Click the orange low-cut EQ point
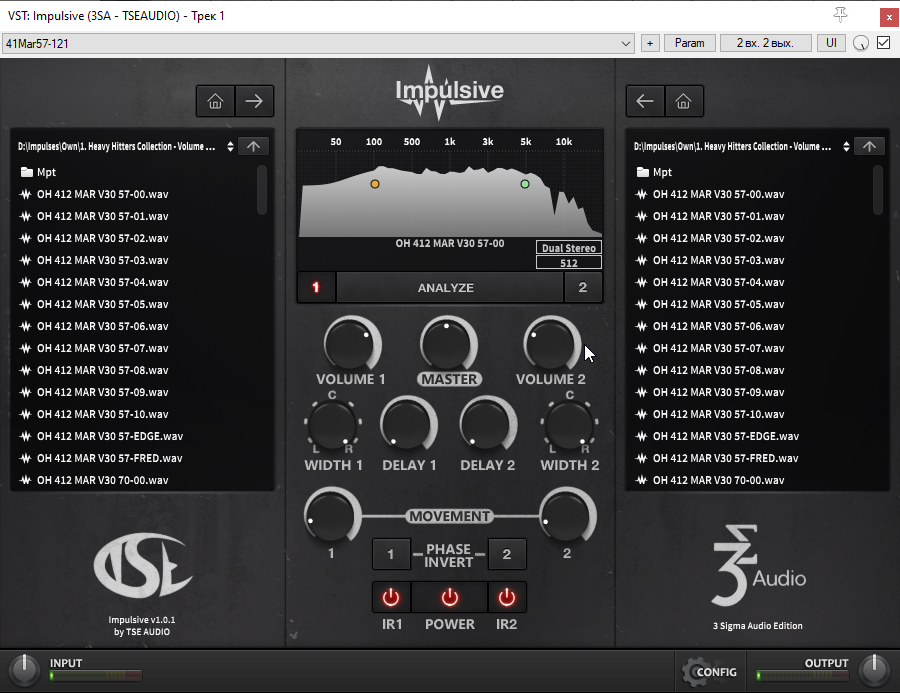This screenshot has width=900, height=693. pos(375,184)
